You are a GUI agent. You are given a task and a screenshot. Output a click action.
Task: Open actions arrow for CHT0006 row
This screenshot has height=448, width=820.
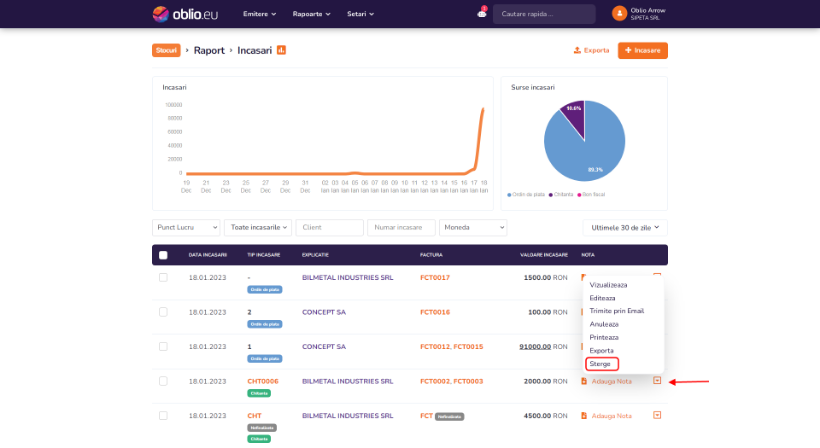pyautogui.click(x=657, y=380)
